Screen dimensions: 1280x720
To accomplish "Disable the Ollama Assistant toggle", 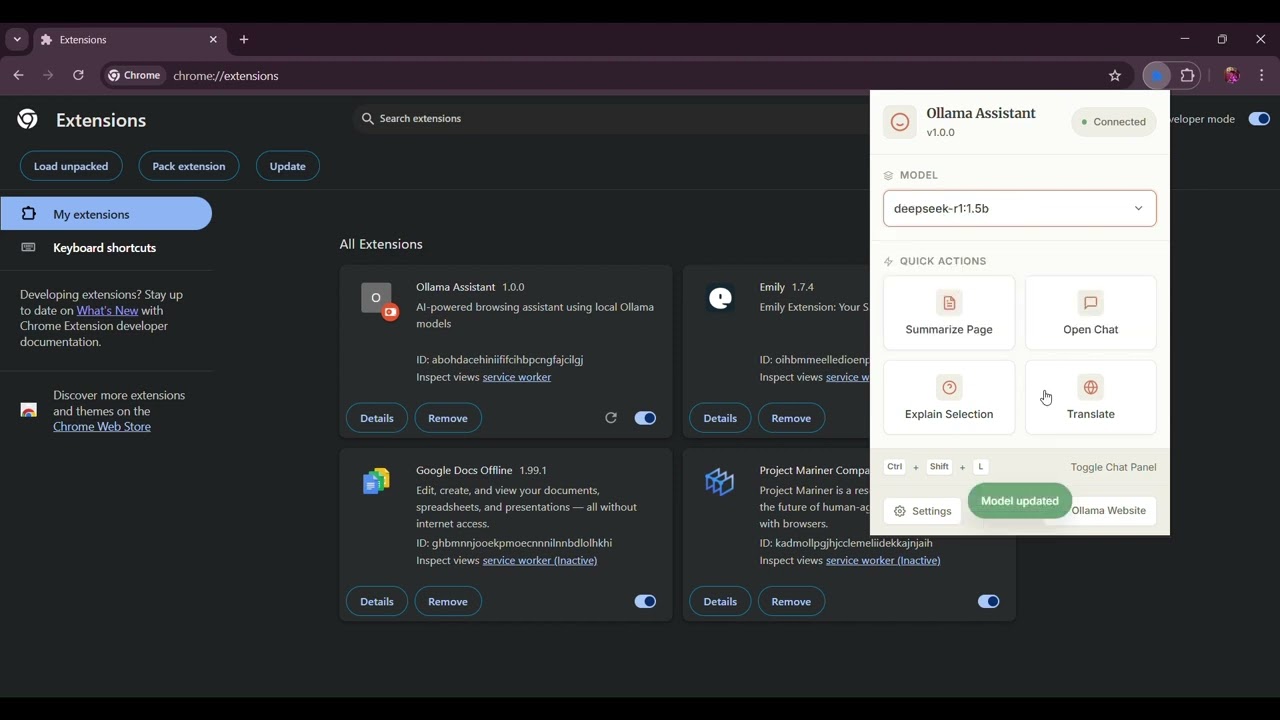I will click(645, 418).
